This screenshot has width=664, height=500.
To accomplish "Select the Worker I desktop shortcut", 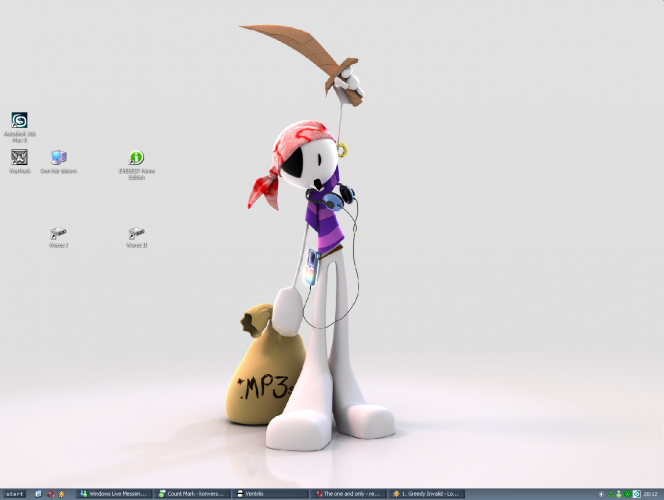I will point(58,233).
